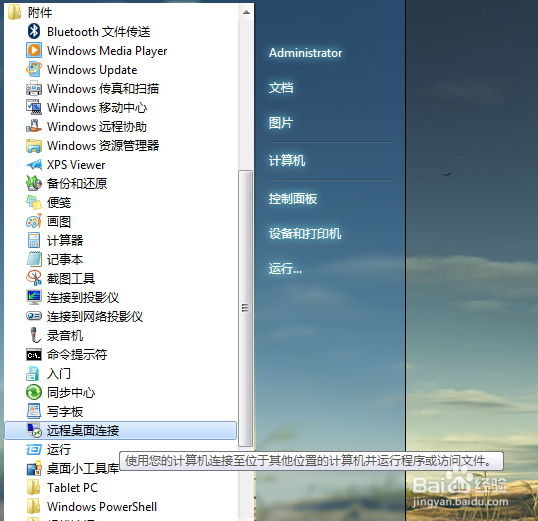Click the program list scrollbar thumb
The image size is (538, 521).
point(246,308)
